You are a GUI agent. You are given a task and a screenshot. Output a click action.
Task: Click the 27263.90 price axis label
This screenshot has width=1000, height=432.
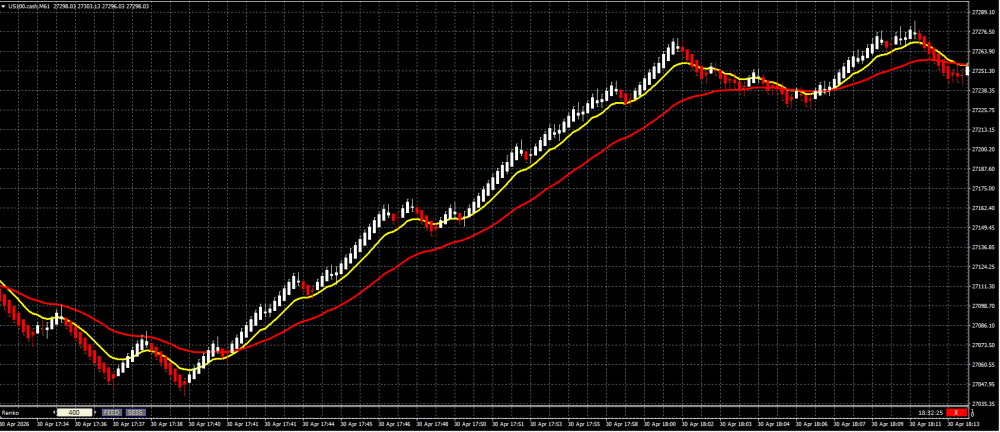[x=983, y=52]
